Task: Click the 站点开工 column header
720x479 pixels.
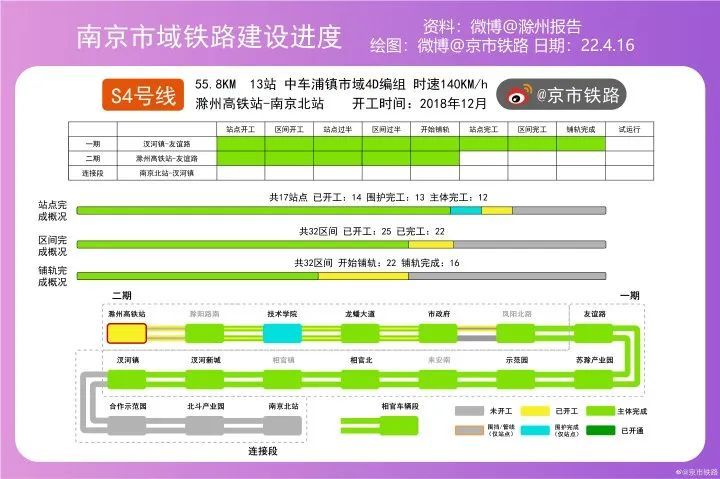Action: coord(241,130)
